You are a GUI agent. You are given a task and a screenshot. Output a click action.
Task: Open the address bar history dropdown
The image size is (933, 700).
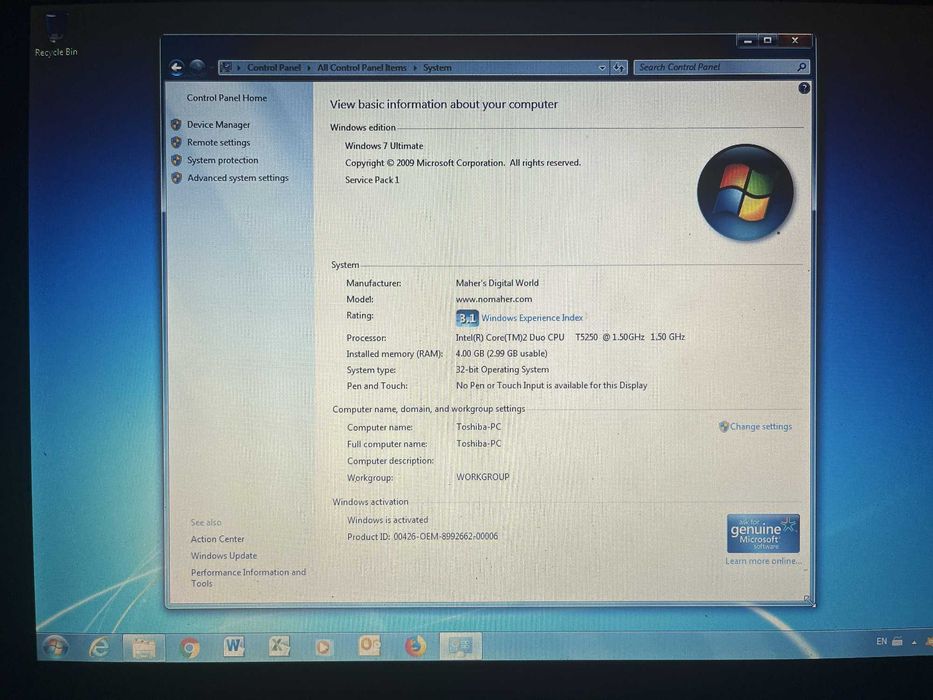(x=602, y=68)
